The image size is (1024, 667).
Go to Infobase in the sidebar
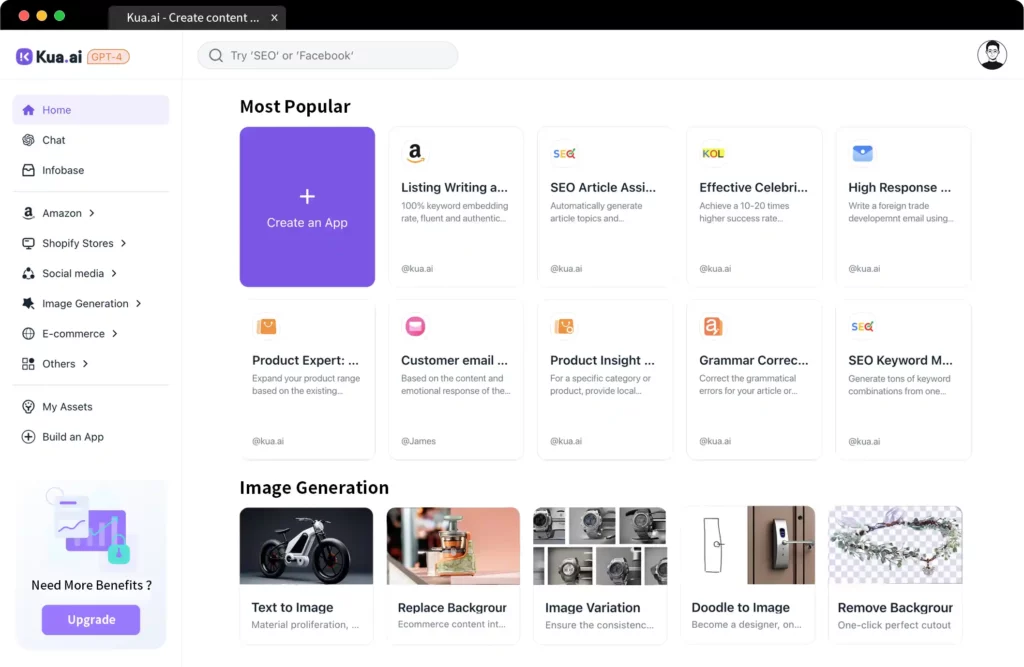coord(62,170)
